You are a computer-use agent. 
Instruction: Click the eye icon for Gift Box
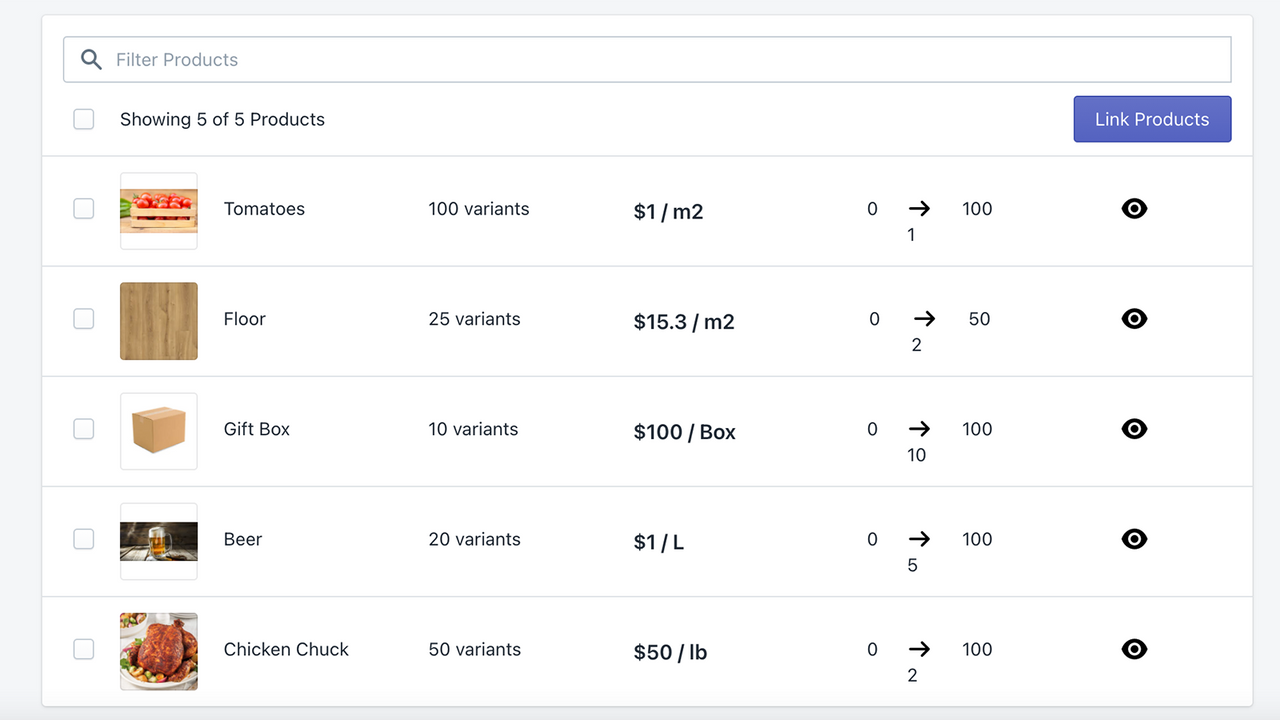[1134, 429]
